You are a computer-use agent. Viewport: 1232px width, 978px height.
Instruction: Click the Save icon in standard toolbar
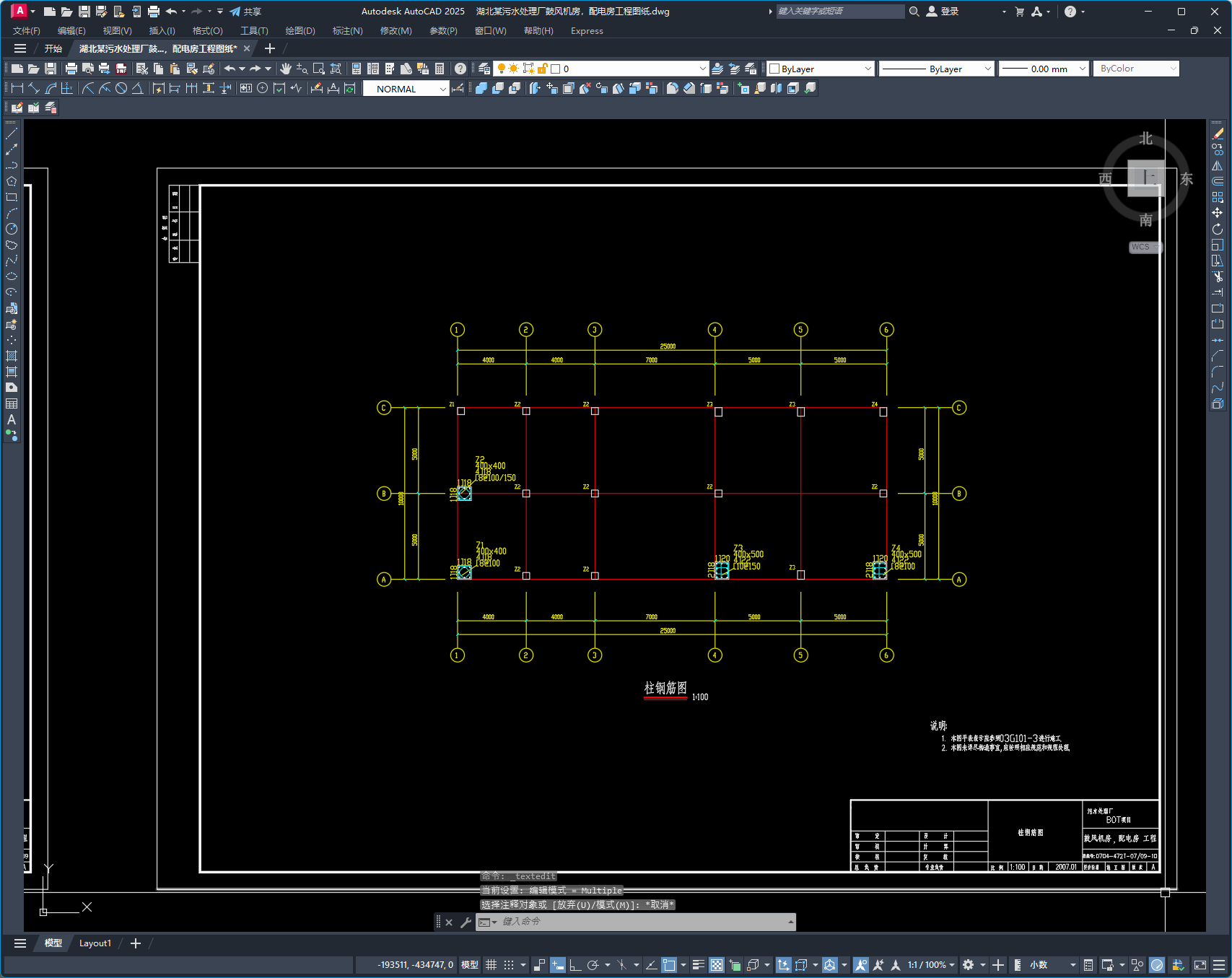tap(51, 69)
